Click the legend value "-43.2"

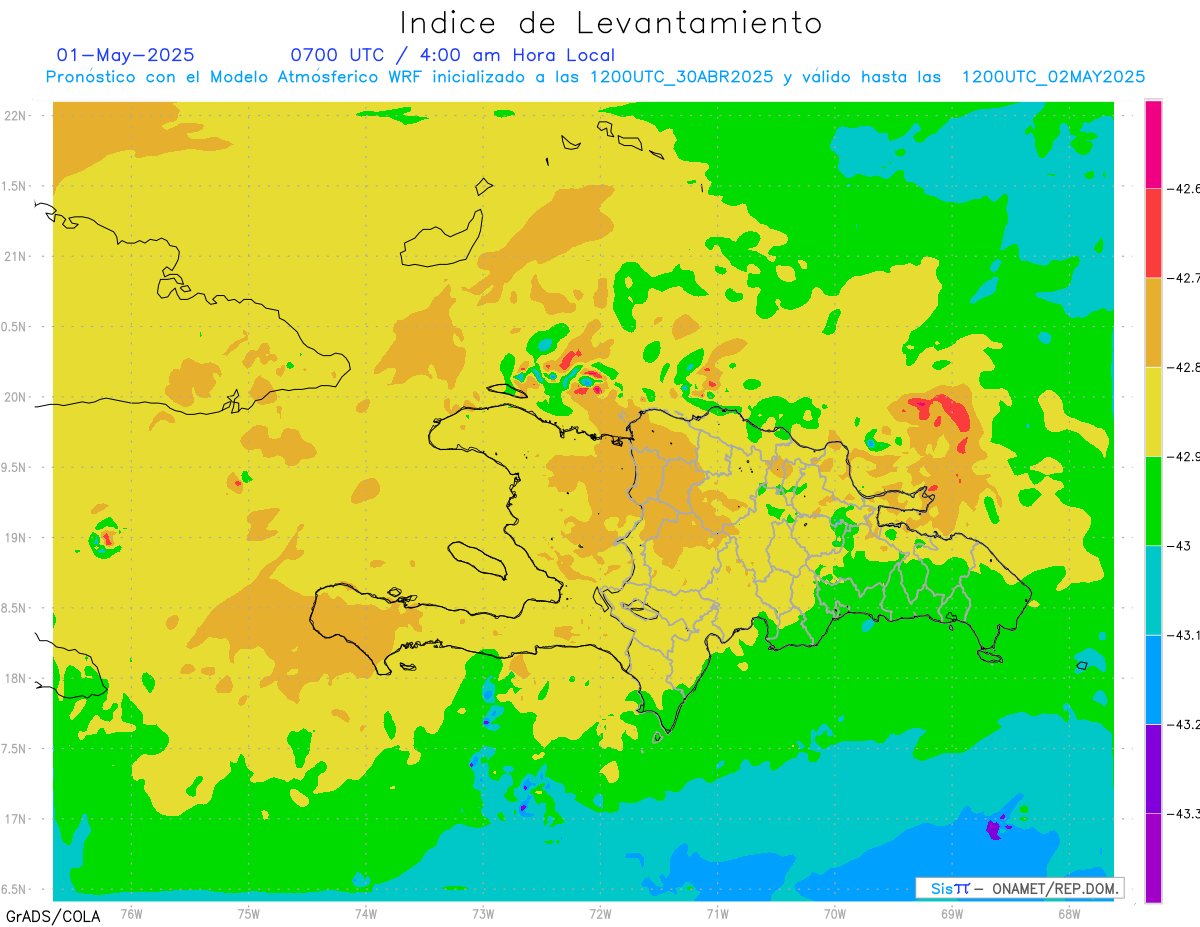[x=1183, y=725]
